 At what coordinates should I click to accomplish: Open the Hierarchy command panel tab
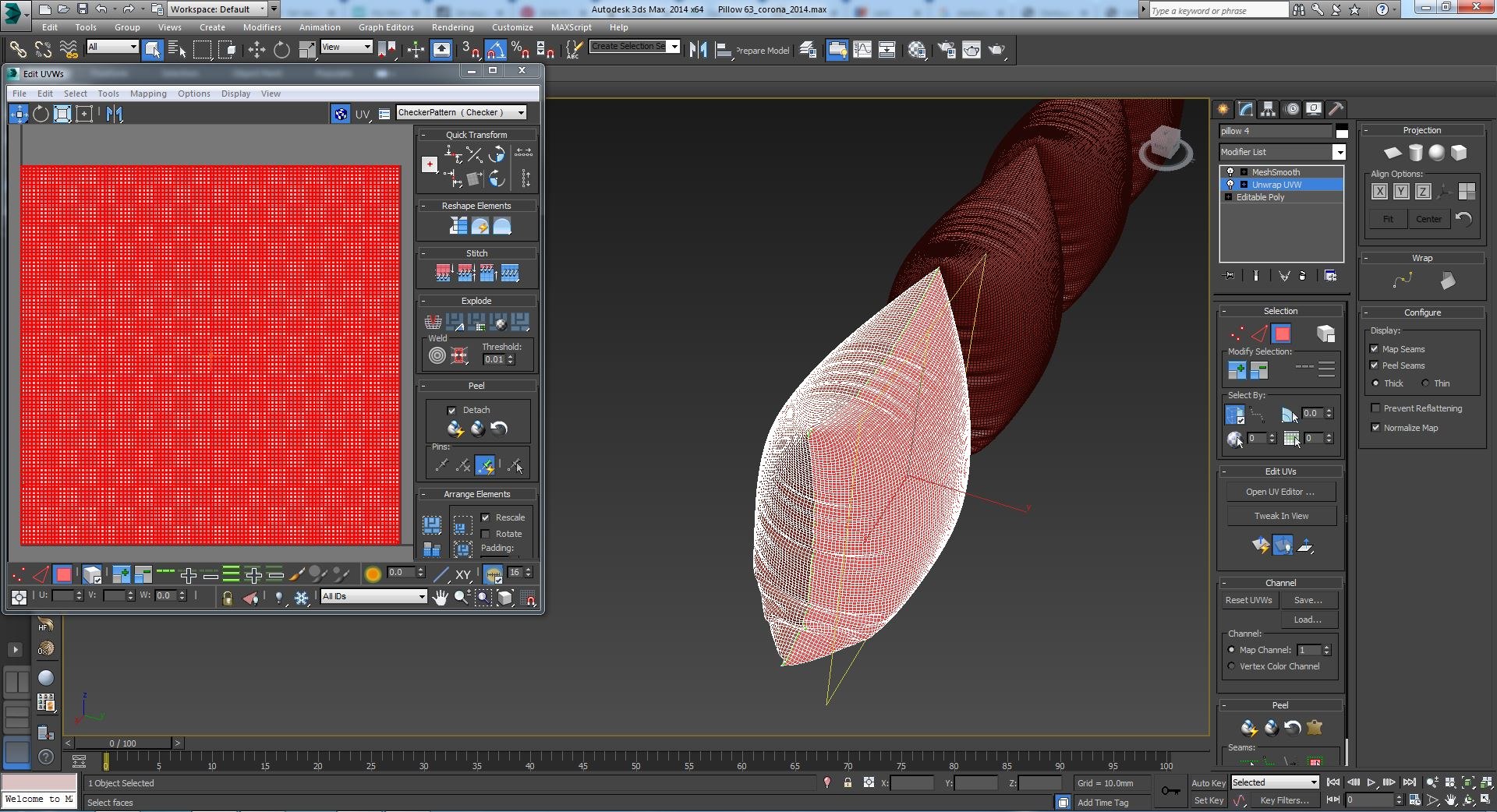tap(1269, 109)
